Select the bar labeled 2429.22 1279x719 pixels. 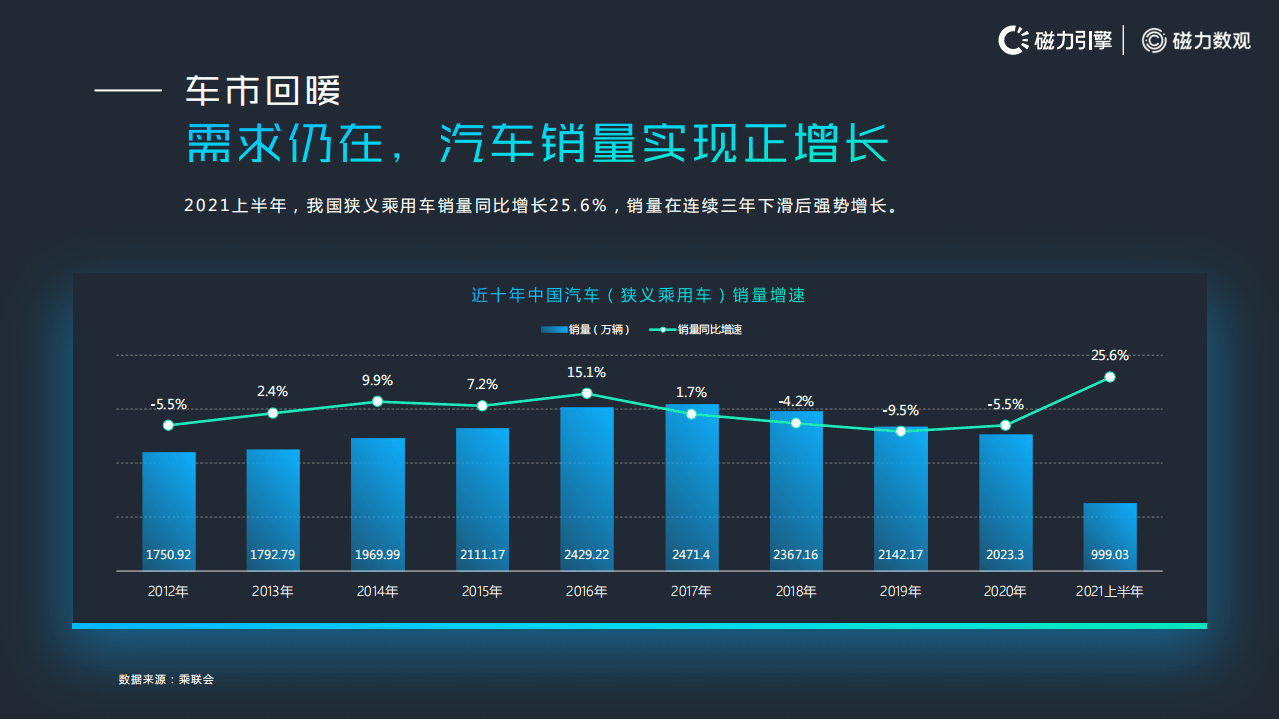pos(586,490)
